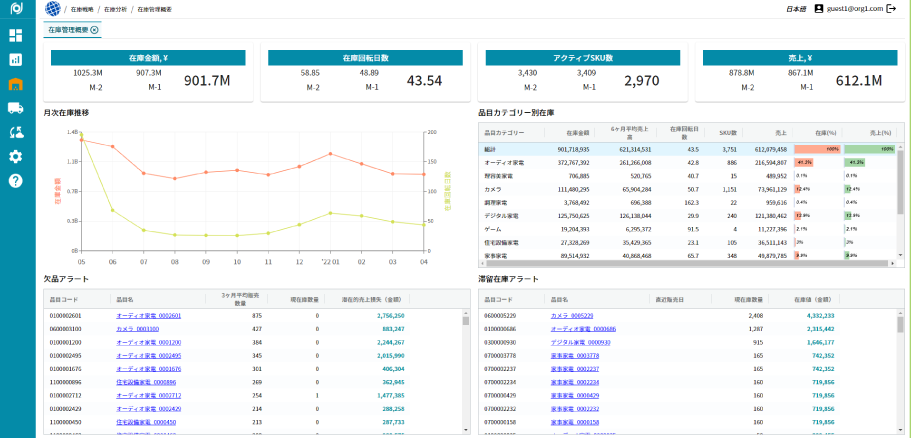Select the 総計 row in category table

497,148
